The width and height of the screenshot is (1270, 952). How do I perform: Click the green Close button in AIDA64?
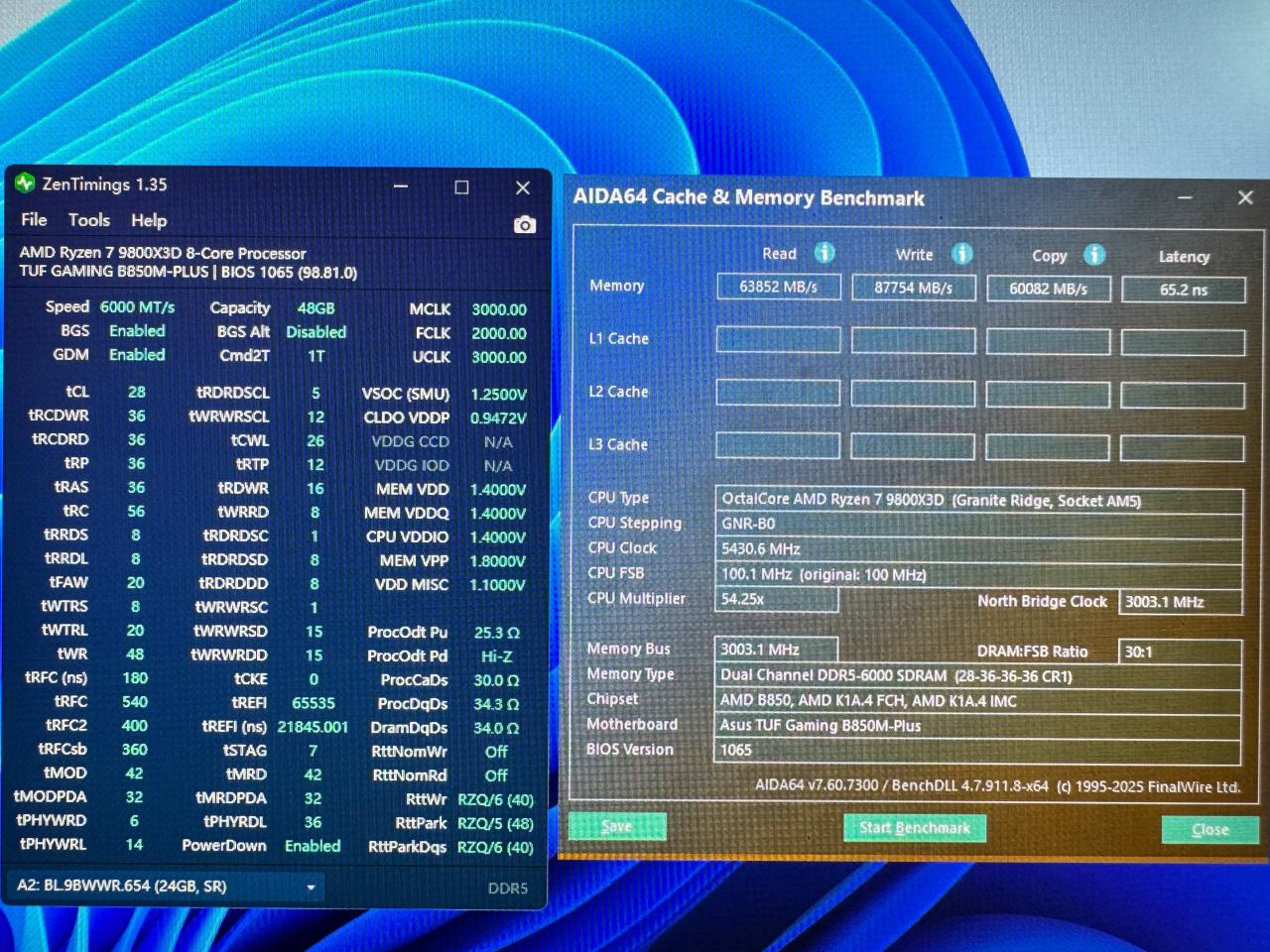[1209, 829]
